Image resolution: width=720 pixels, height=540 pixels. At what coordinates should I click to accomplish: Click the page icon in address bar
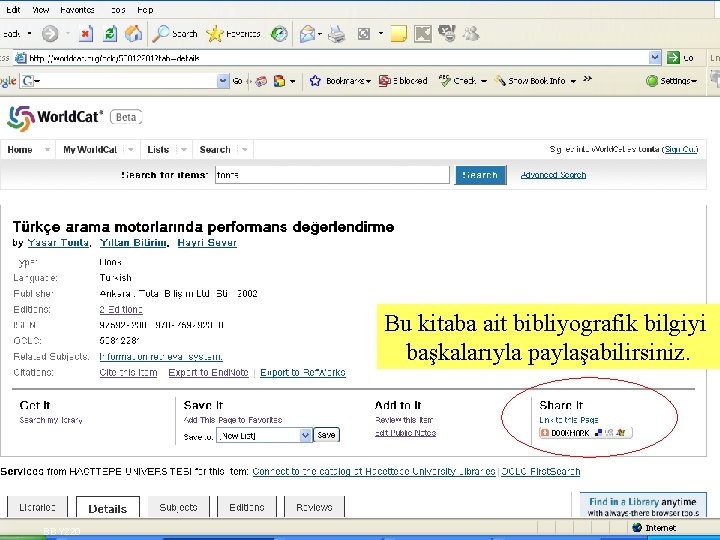(21, 58)
